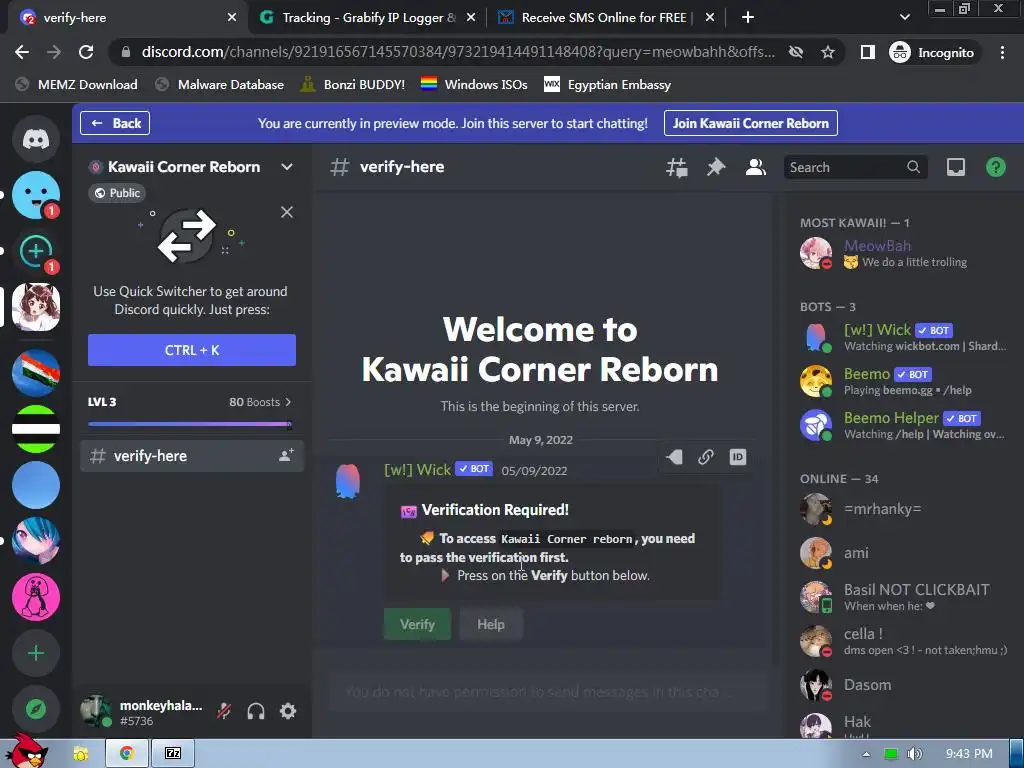
Task: Open member cella ! in list
Action: [904, 641]
